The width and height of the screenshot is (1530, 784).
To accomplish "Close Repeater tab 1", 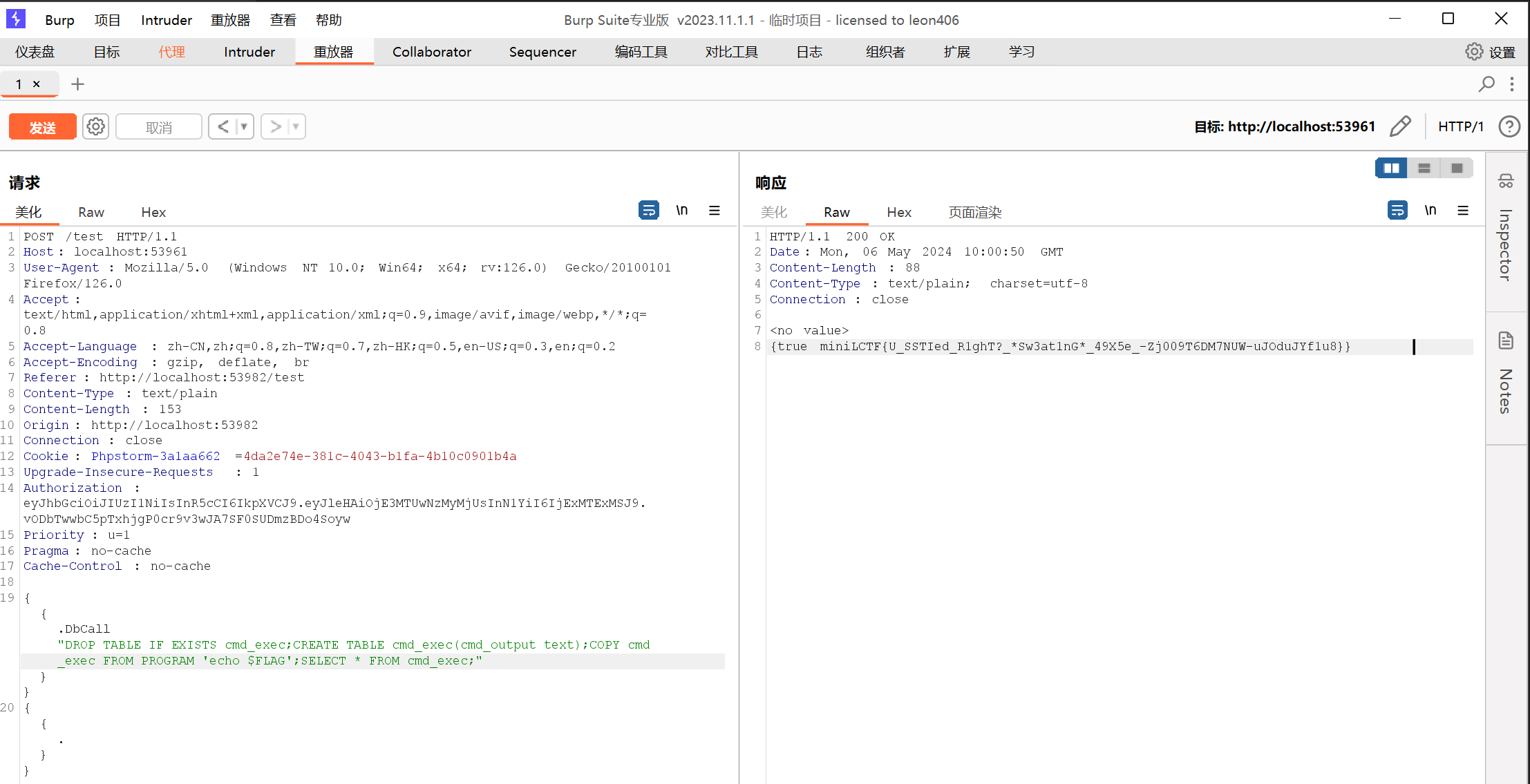I will tap(37, 84).
